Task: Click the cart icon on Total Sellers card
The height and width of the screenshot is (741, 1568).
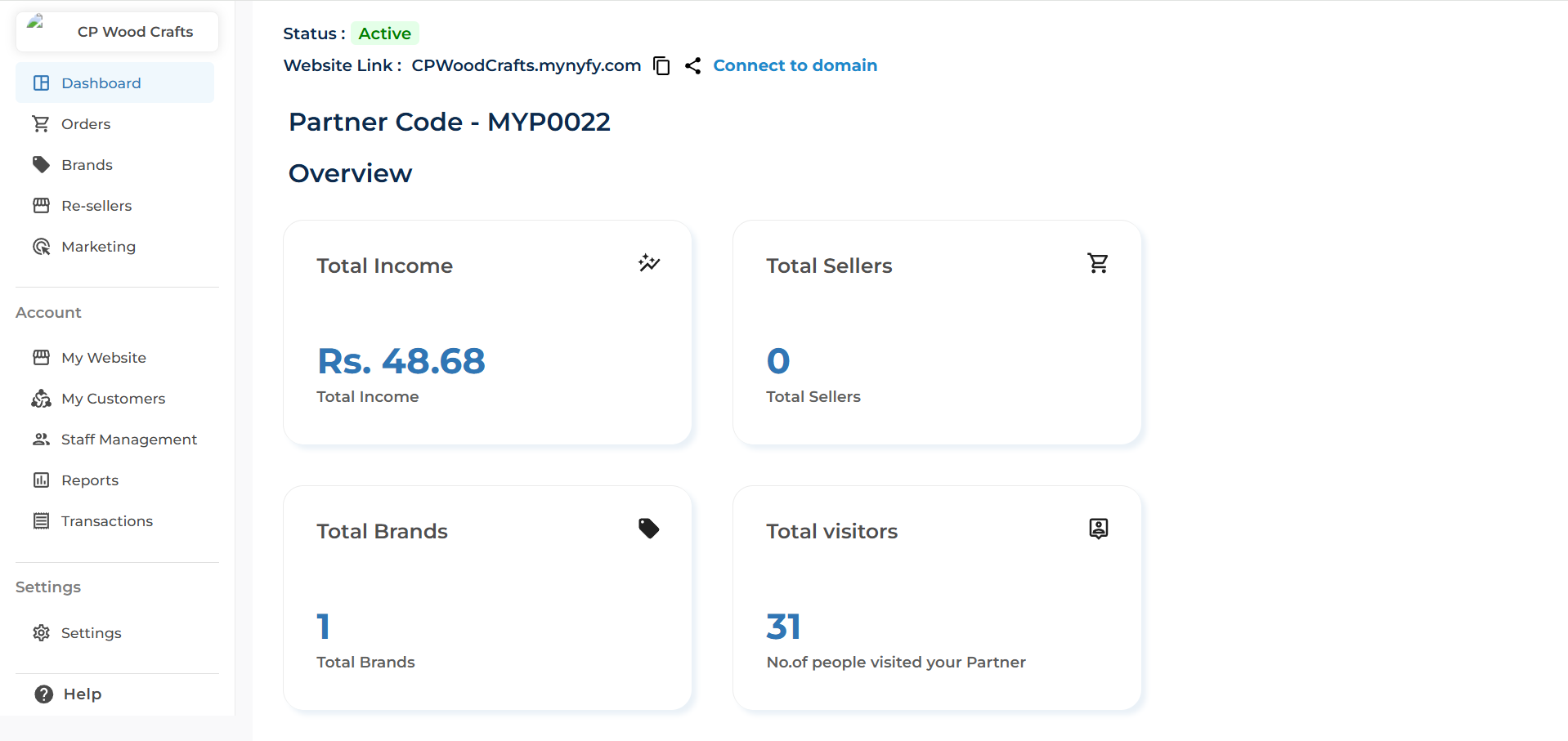Action: (x=1098, y=262)
